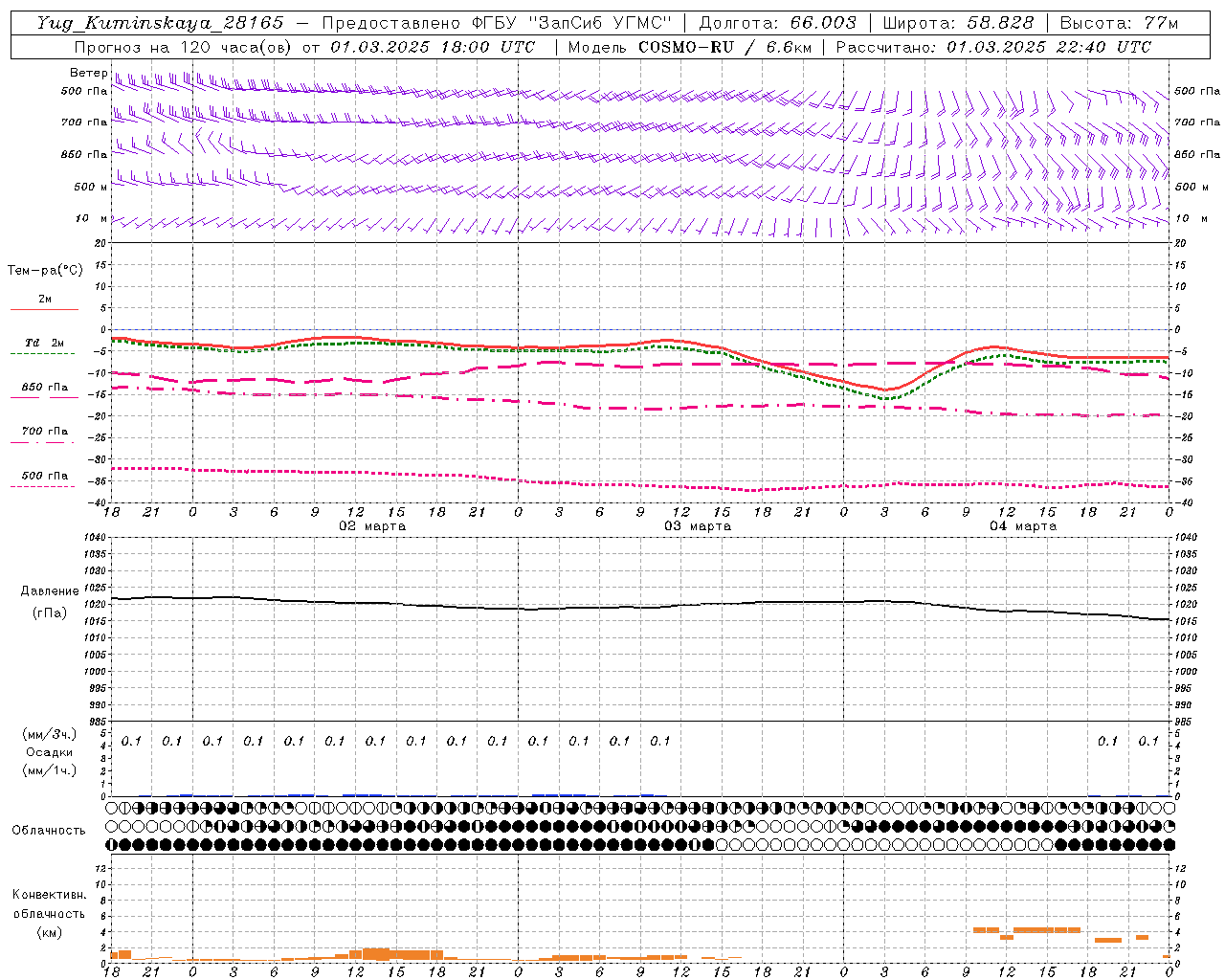Select the forecast start '01.03.2025 18:00 UTC'
The height and width of the screenshot is (980, 1225).
click(433, 47)
